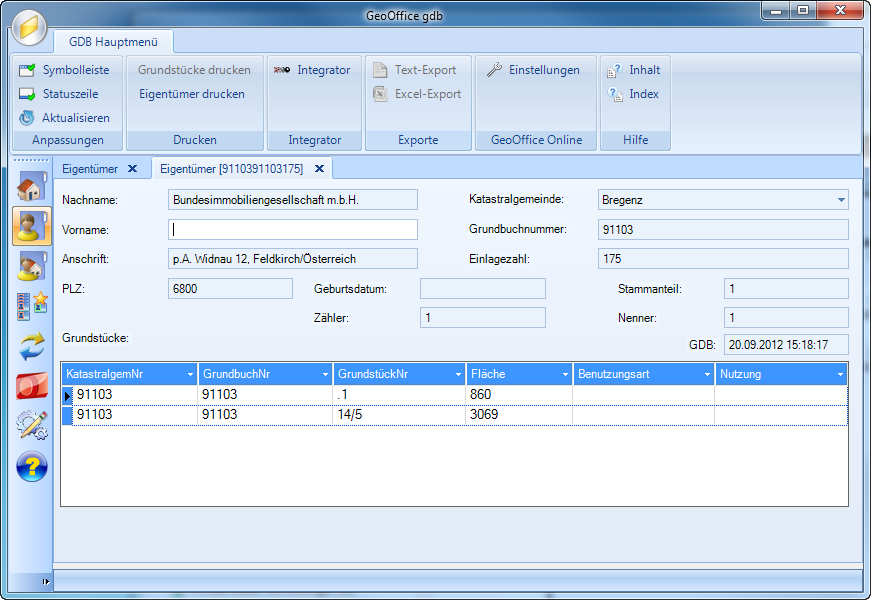Click the GeoOffice application logo button

tap(30, 26)
